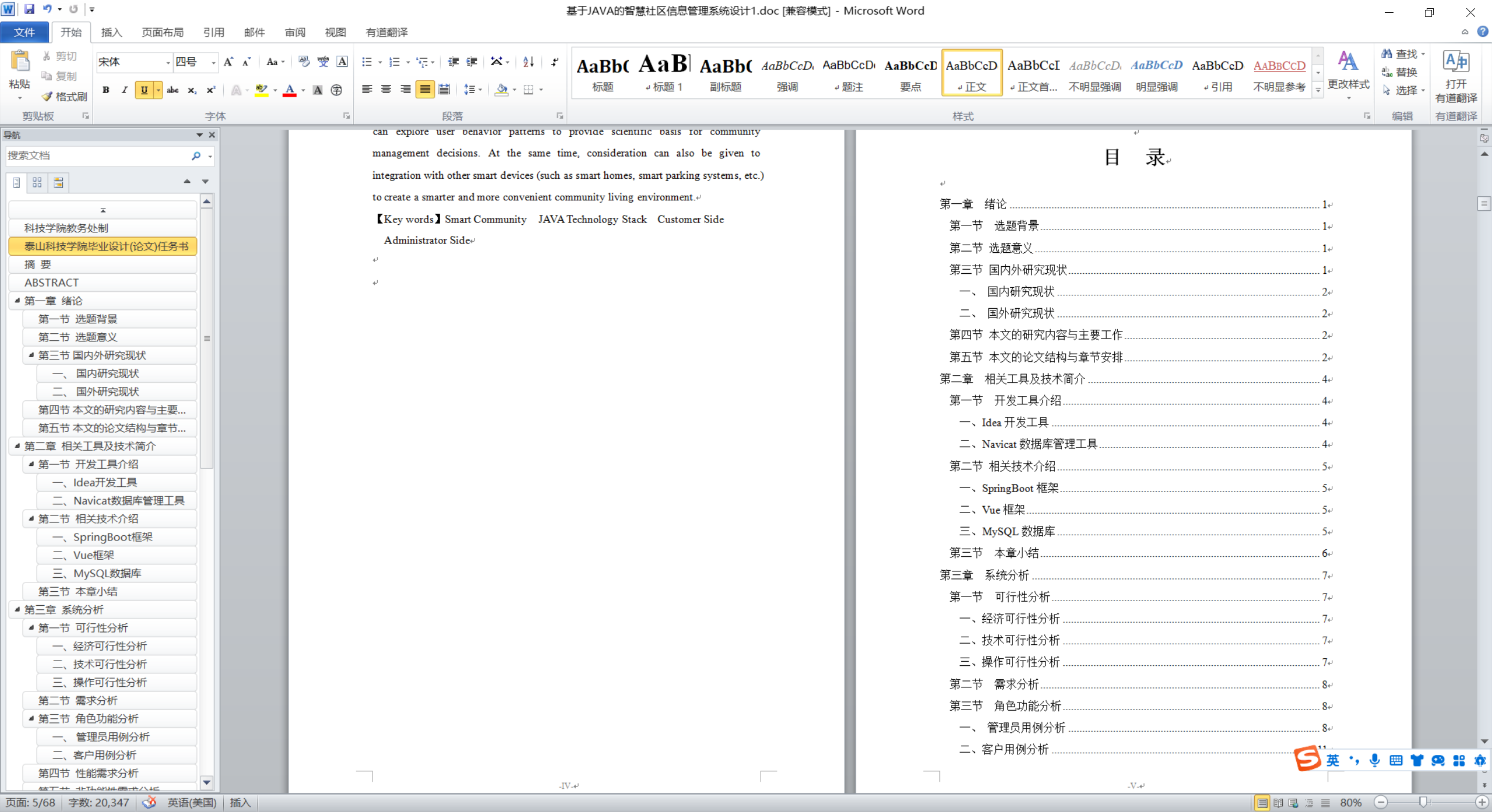Image resolution: width=1492 pixels, height=812 pixels.
Task: Click the Word Help question mark icon
Action: click(1483, 32)
